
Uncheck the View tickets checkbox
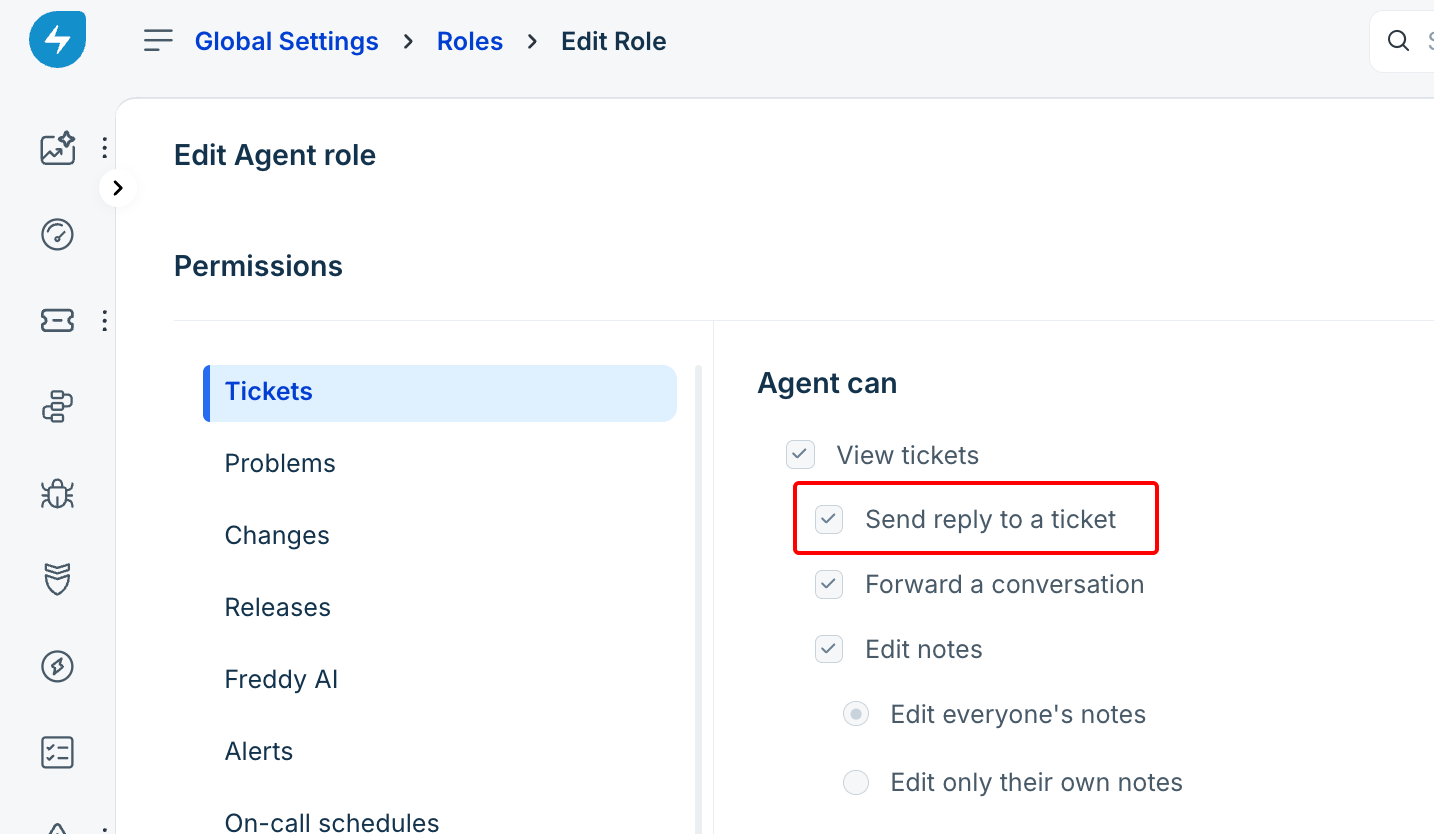pos(800,455)
